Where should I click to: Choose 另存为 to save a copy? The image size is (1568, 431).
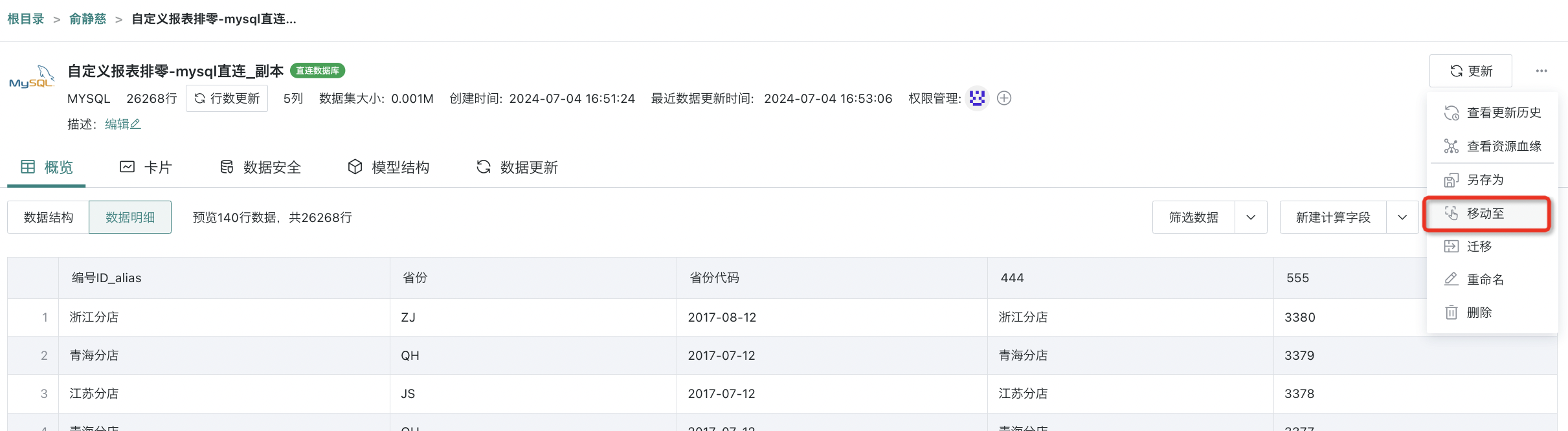coord(1484,180)
